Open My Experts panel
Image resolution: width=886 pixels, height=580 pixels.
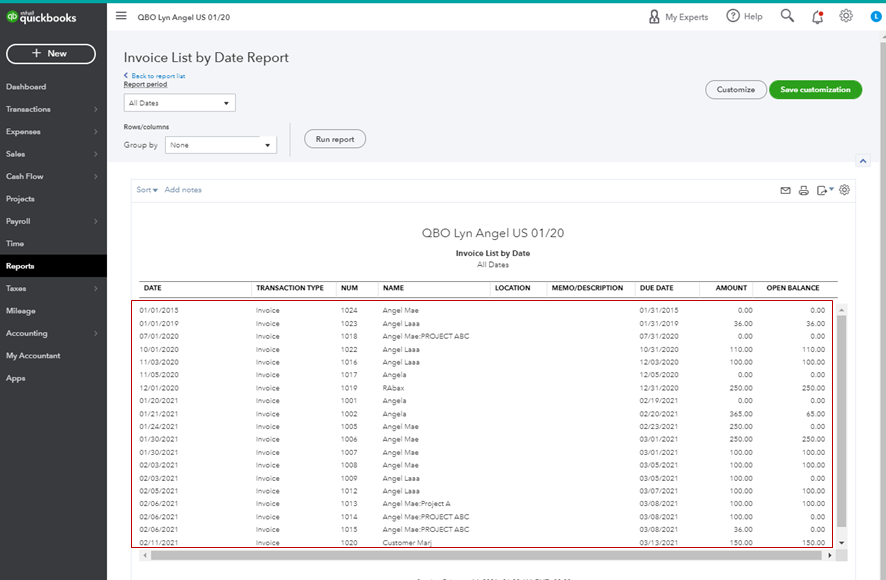click(x=678, y=17)
